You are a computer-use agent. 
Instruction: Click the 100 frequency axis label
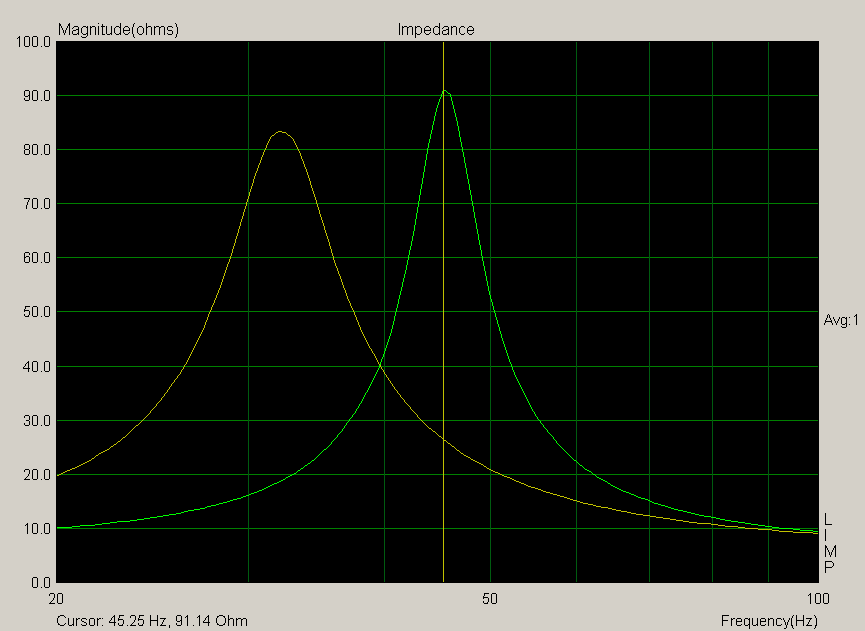click(x=818, y=598)
